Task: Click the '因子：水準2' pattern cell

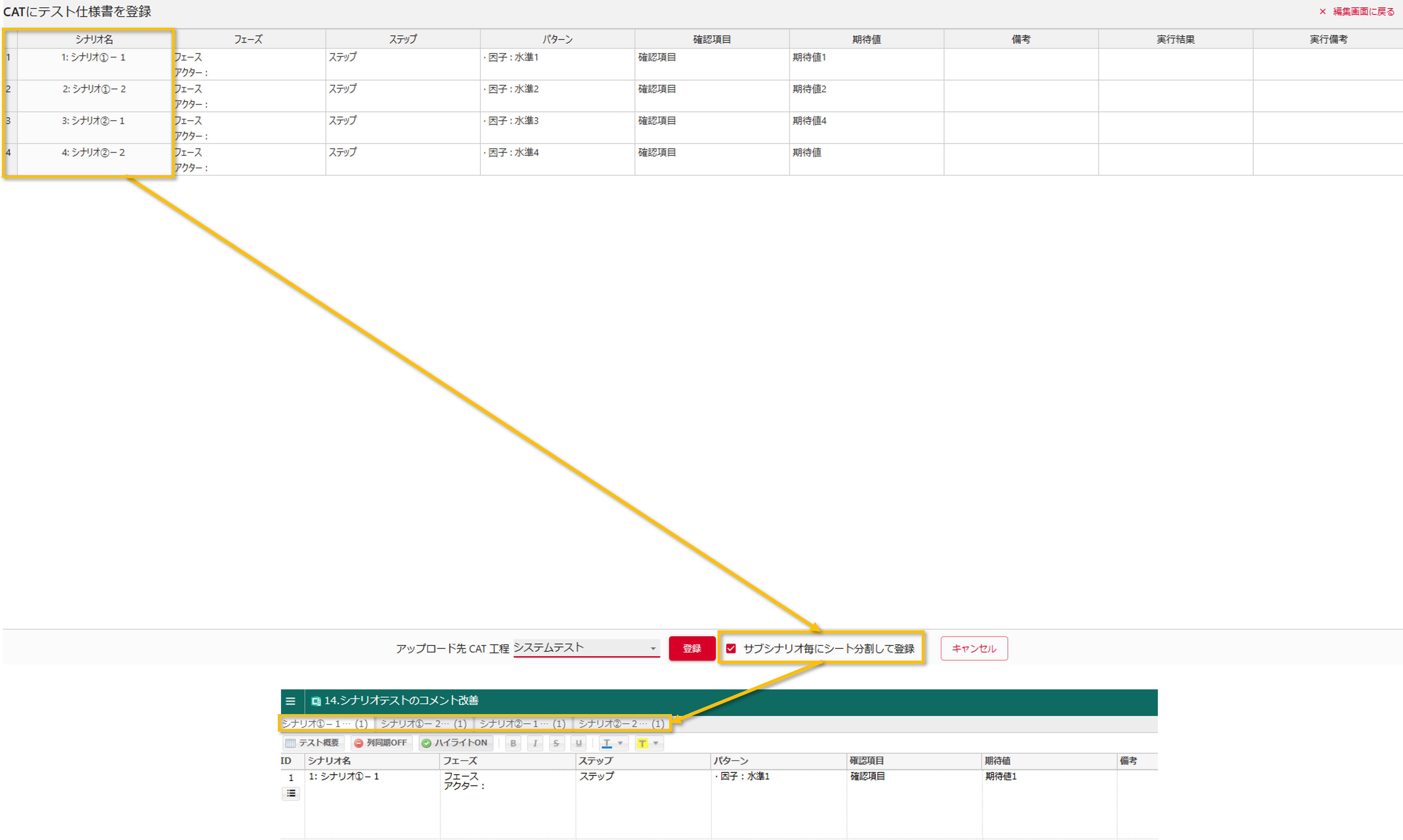Action: (x=557, y=96)
